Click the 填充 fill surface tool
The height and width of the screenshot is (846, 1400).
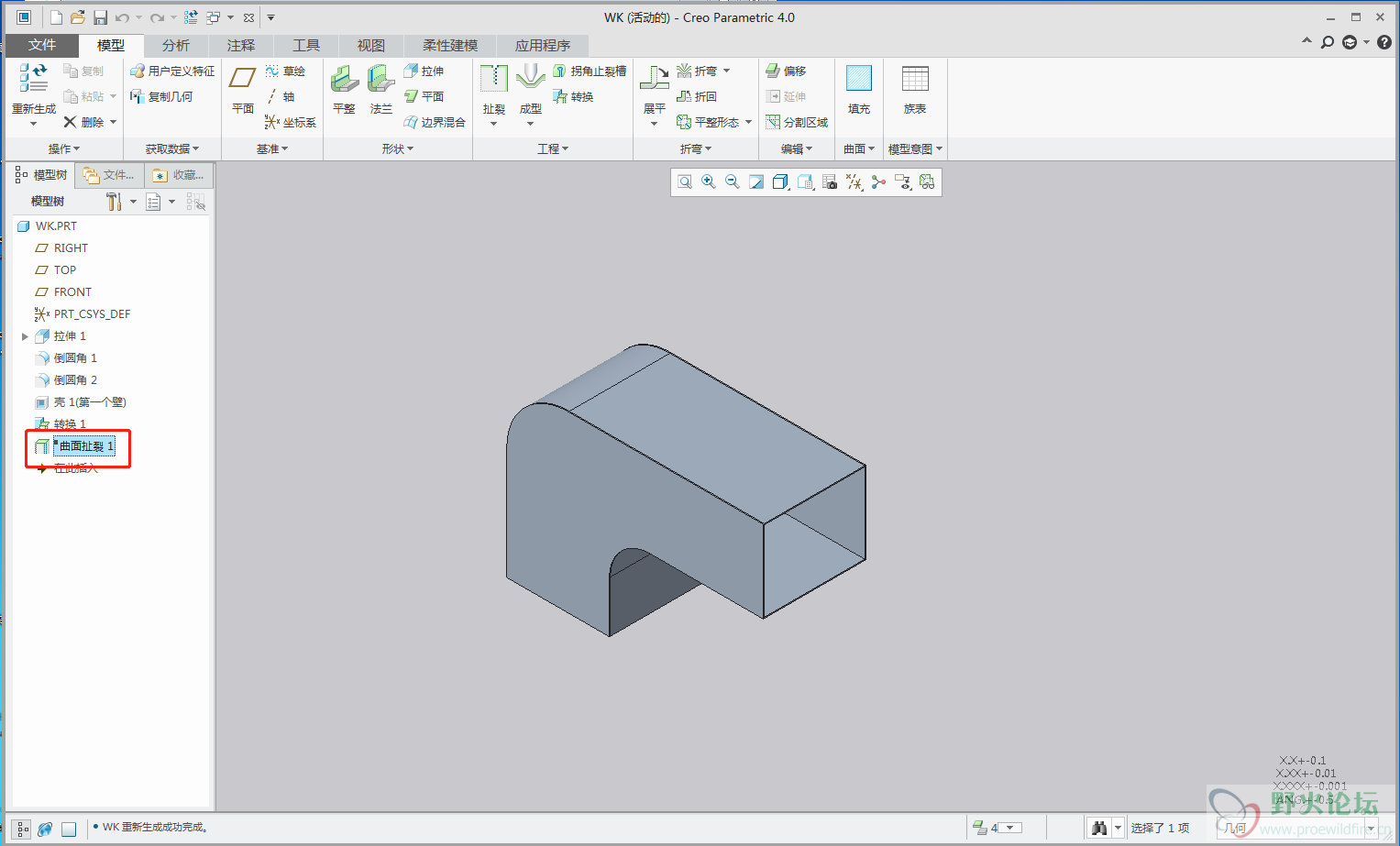coord(859,90)
